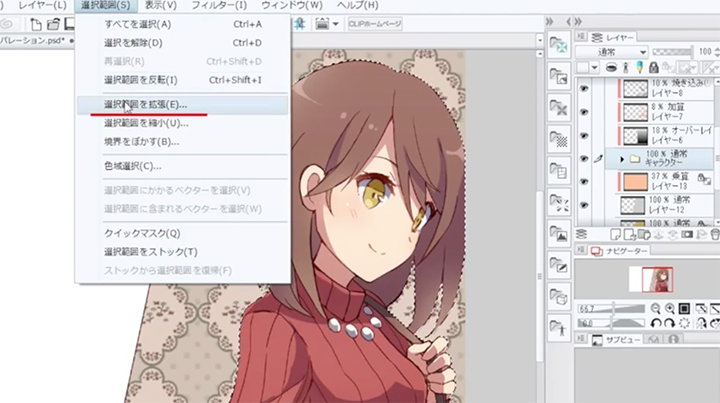Choose 境界をぼかす(B)... menu entry
Viewport: 720px width, 403px height.
pyautogui.click(x=183, y=142)
